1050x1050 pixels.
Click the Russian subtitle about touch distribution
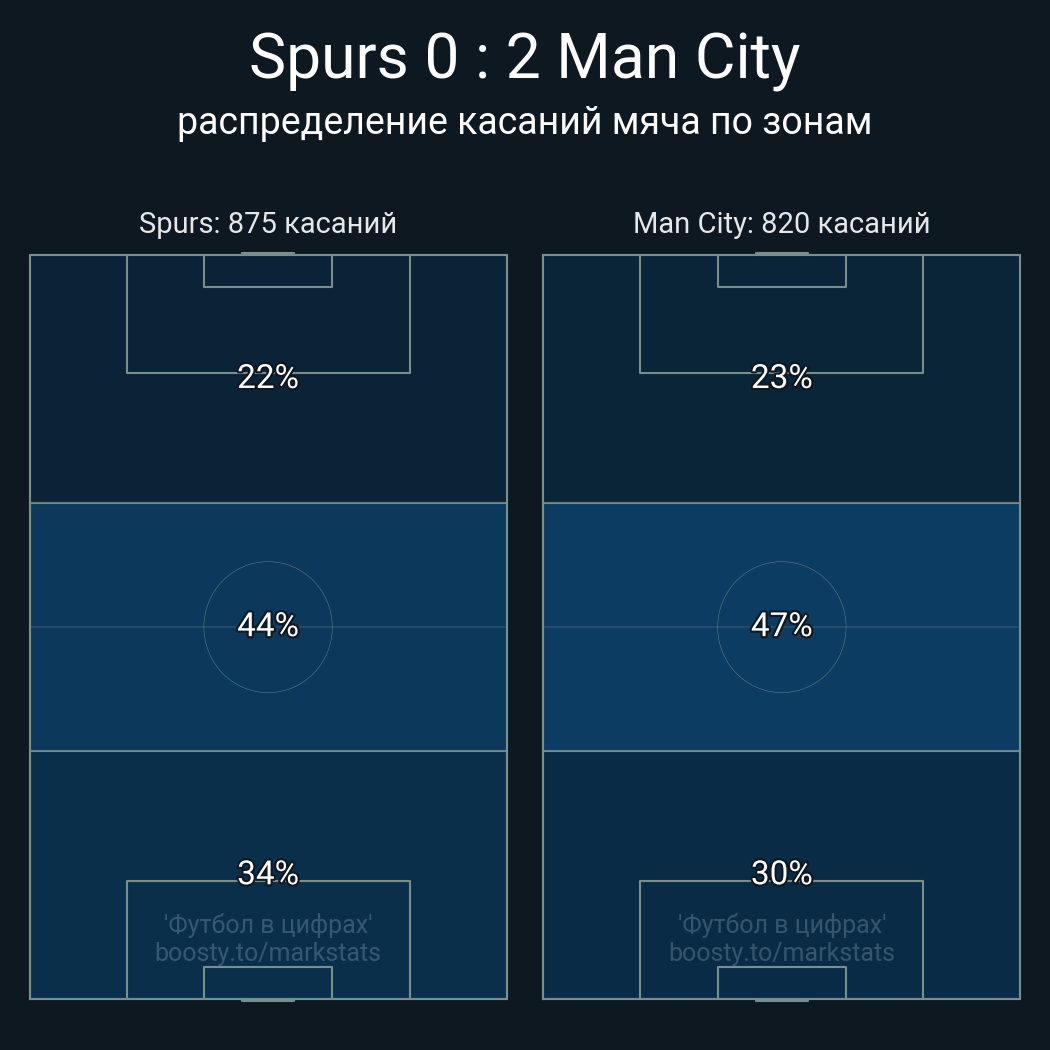524,122
